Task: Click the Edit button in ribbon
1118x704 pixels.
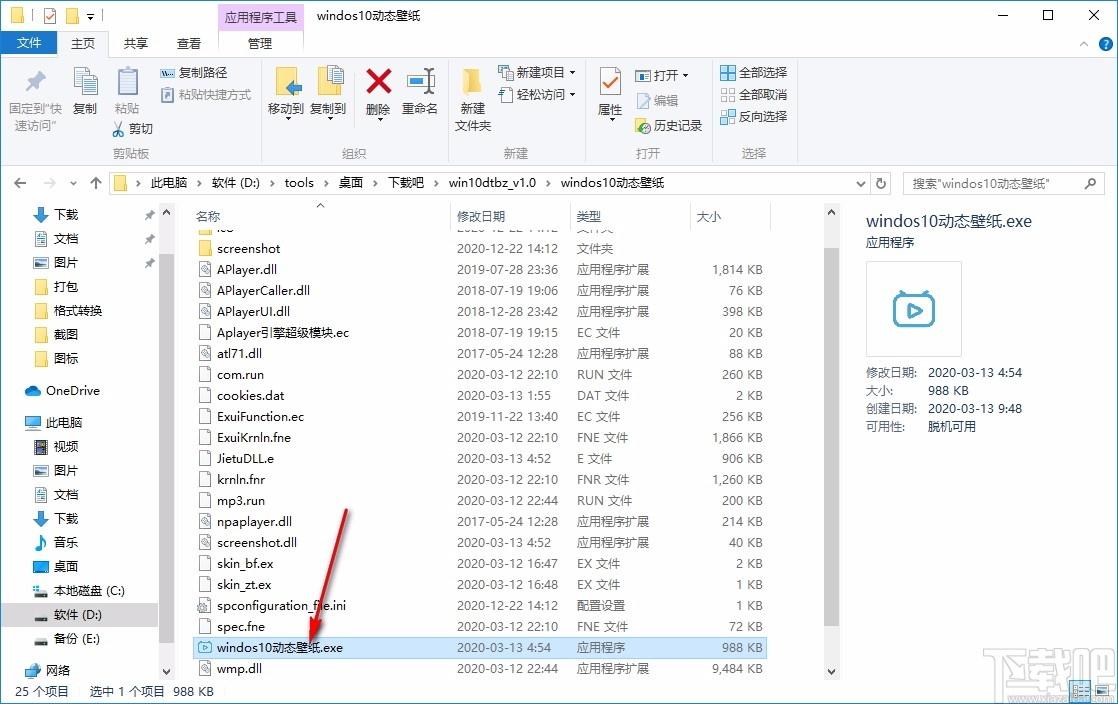Action: [x=657, y=101]
